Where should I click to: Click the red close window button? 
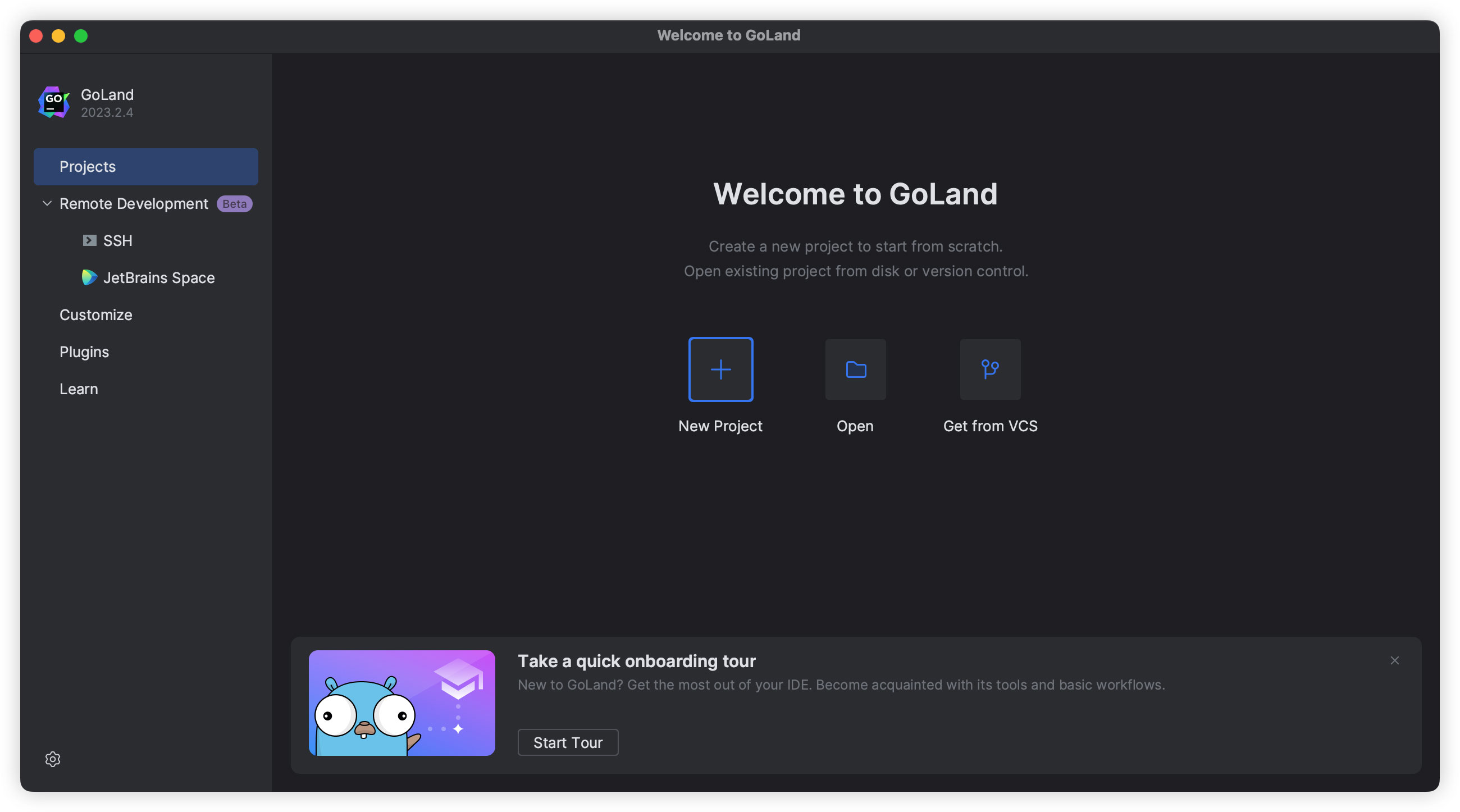[36, 36]
